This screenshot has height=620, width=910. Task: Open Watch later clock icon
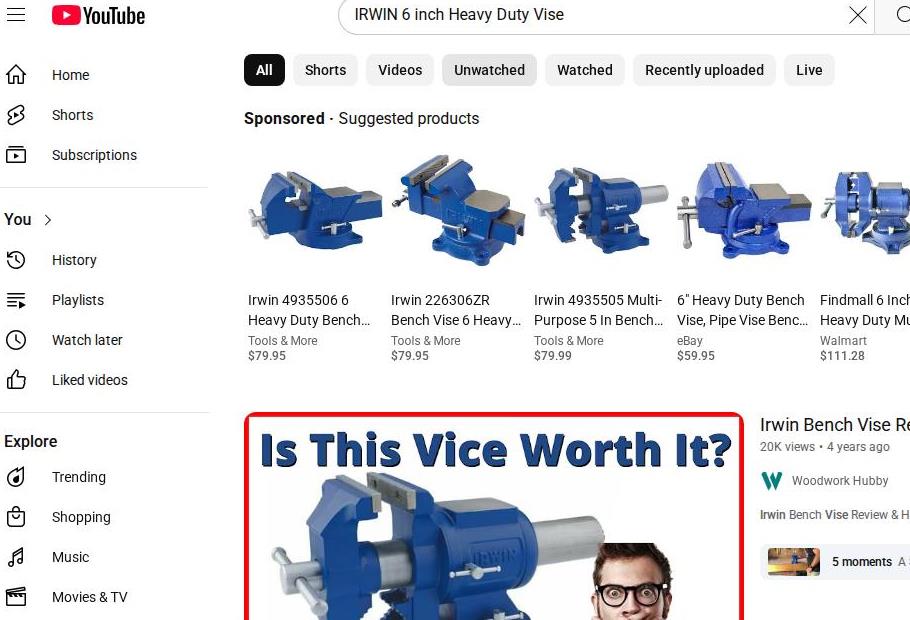point(16,340)
